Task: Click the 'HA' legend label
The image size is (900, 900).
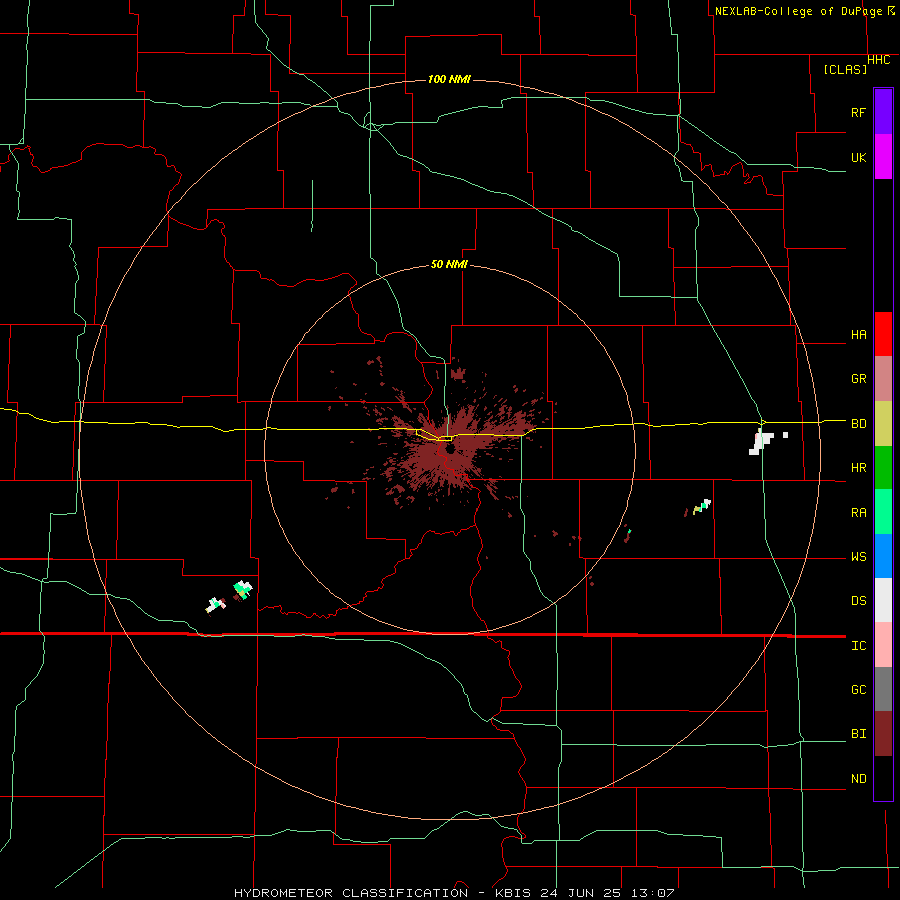Action: pos(858,335)
